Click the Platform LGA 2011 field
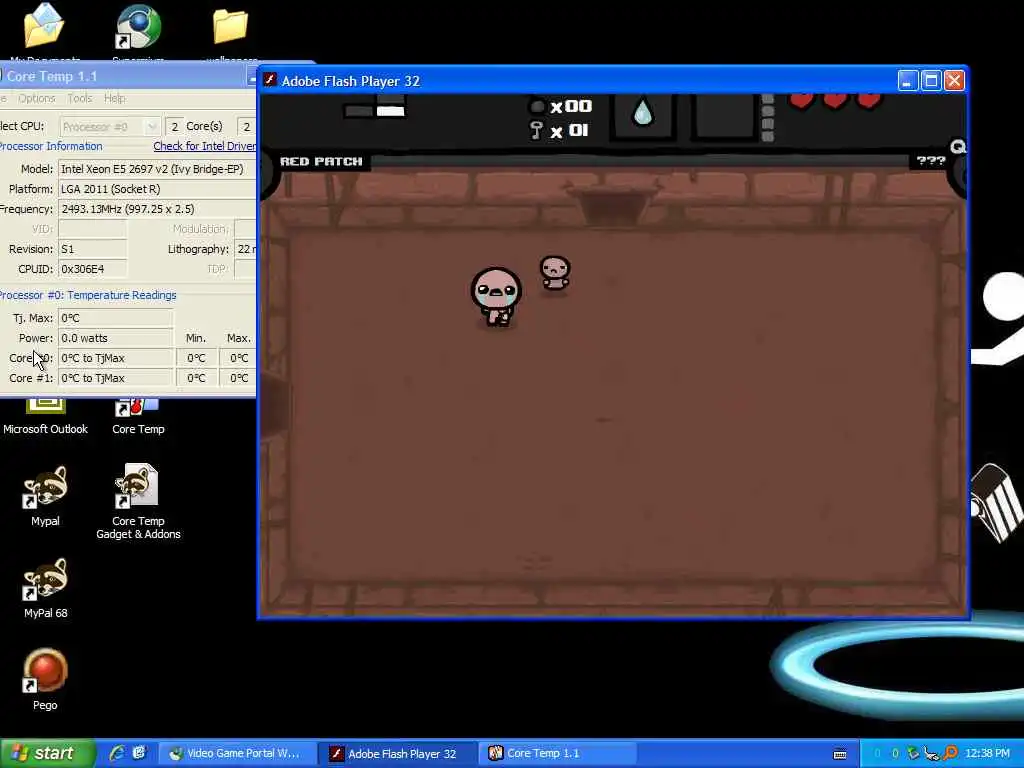Image resolution: width=1024 pixels, height=768 pixels. [157, 189]
